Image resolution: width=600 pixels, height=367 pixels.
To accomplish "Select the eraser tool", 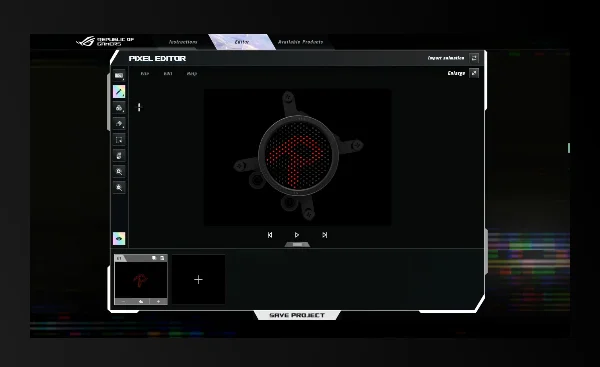I will click(x=119, y=124).
